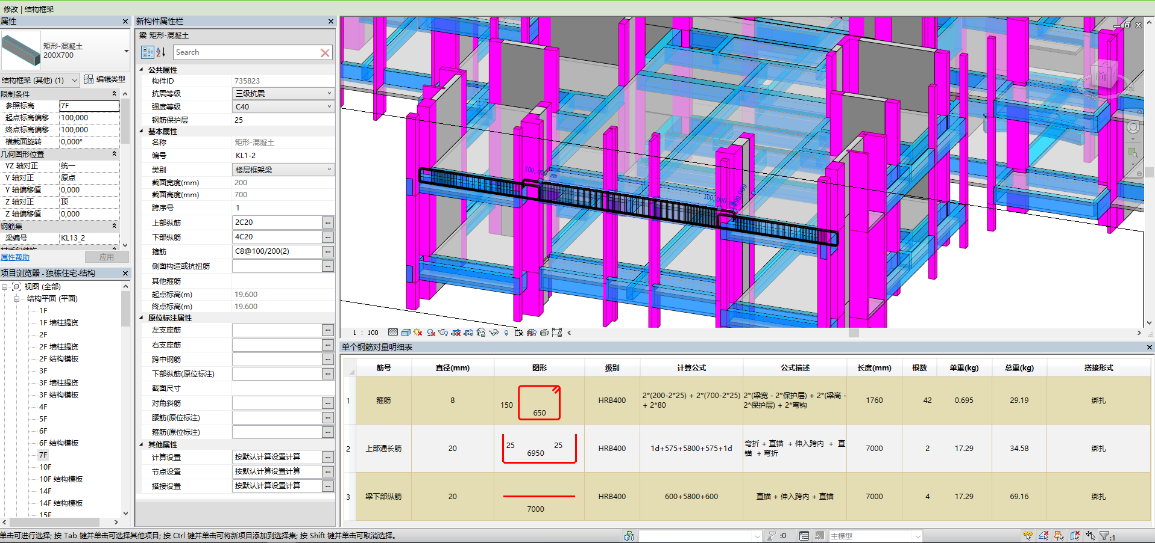Collapse the 限制条件 group chevron
Screen dimensions: 1155x543
pos(113,94)
